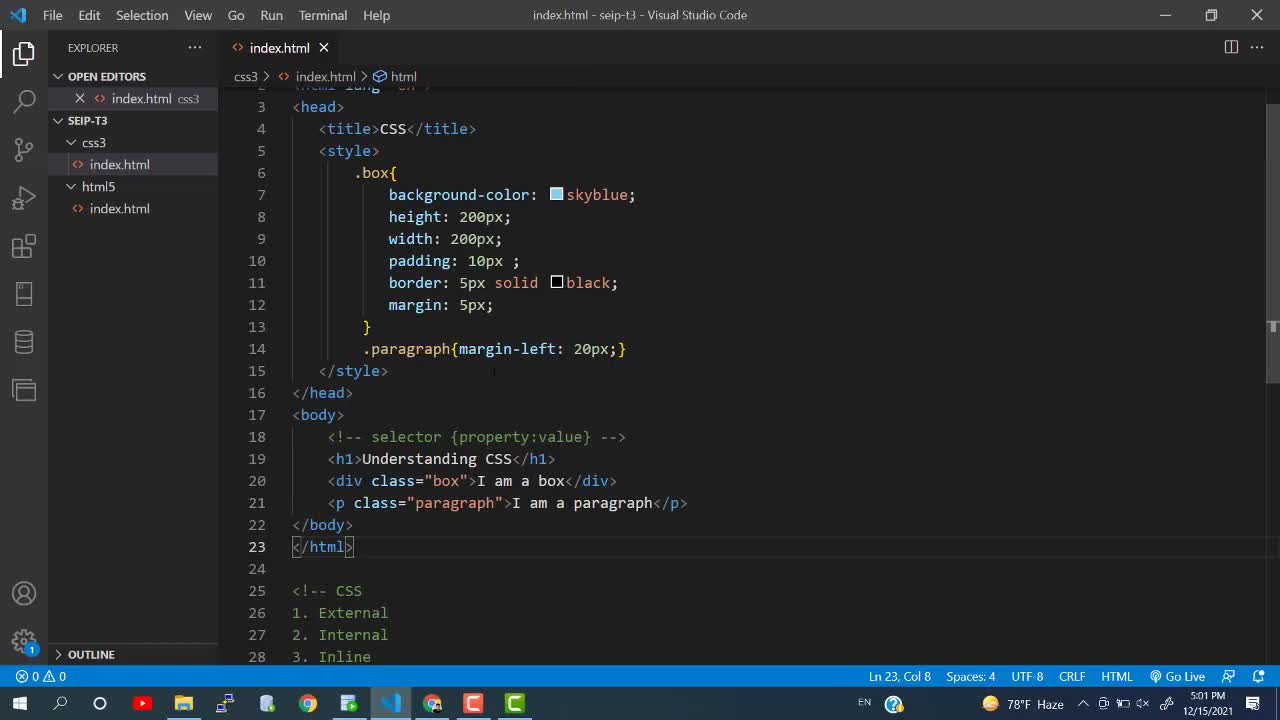Open the database icon view in activity bar
The width and height of the screenshot is (1280, 720).
(24, 342)
